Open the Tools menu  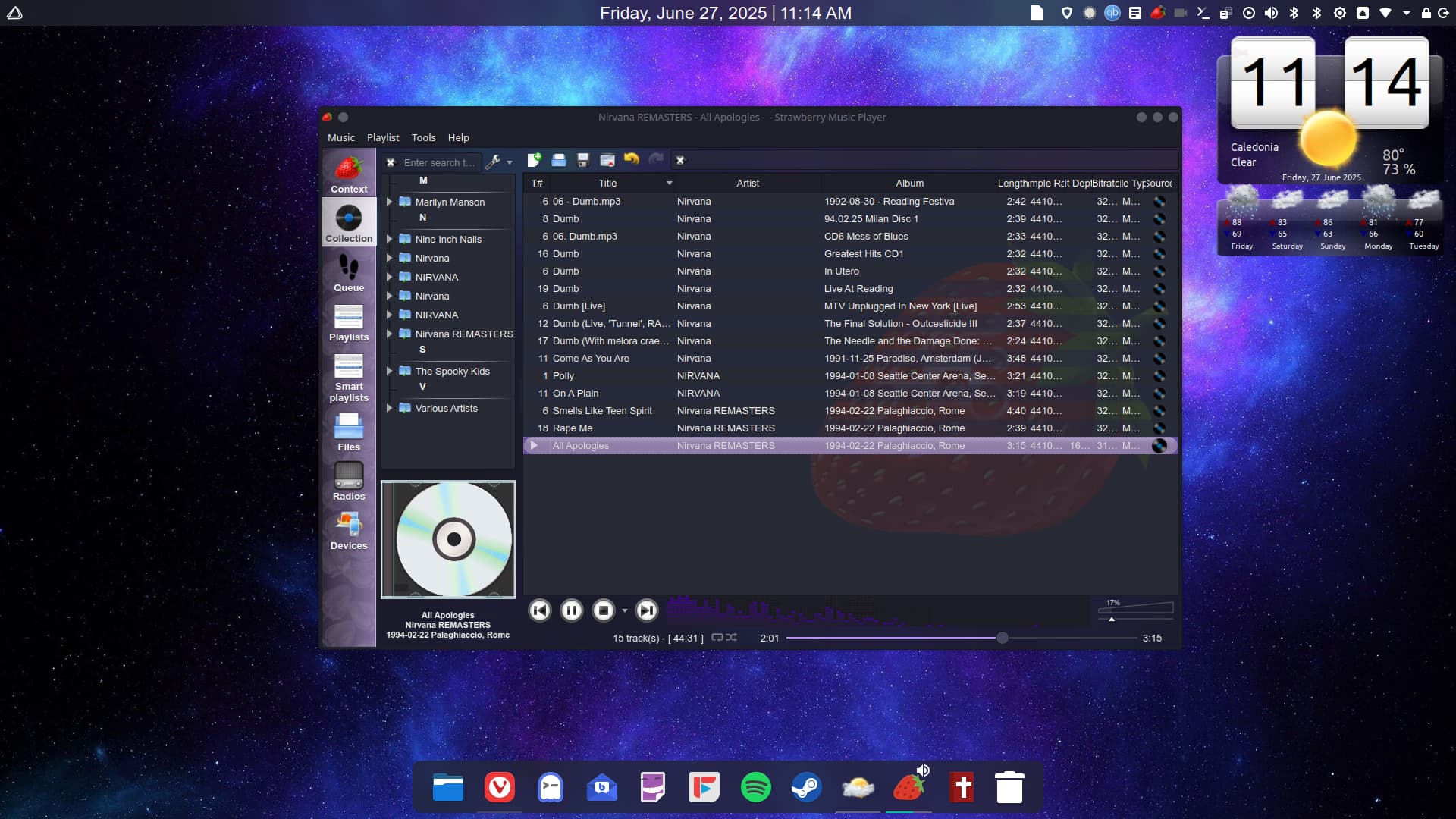423,137
